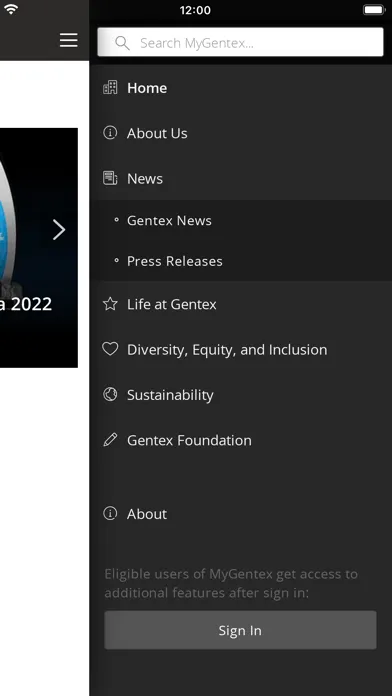Click the Gentex Foundation pencil icon
The image size is (392, 696).
110,440
